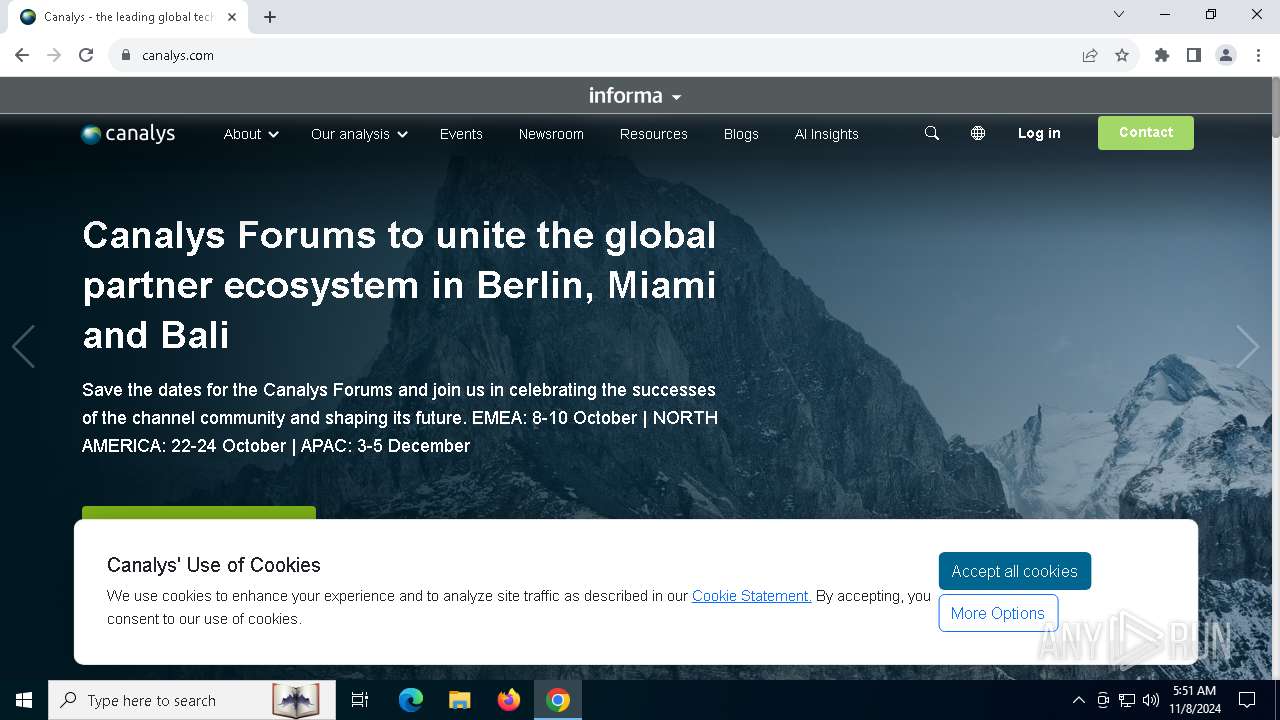Bookmark this tab with star icon

click(1122, 55)
